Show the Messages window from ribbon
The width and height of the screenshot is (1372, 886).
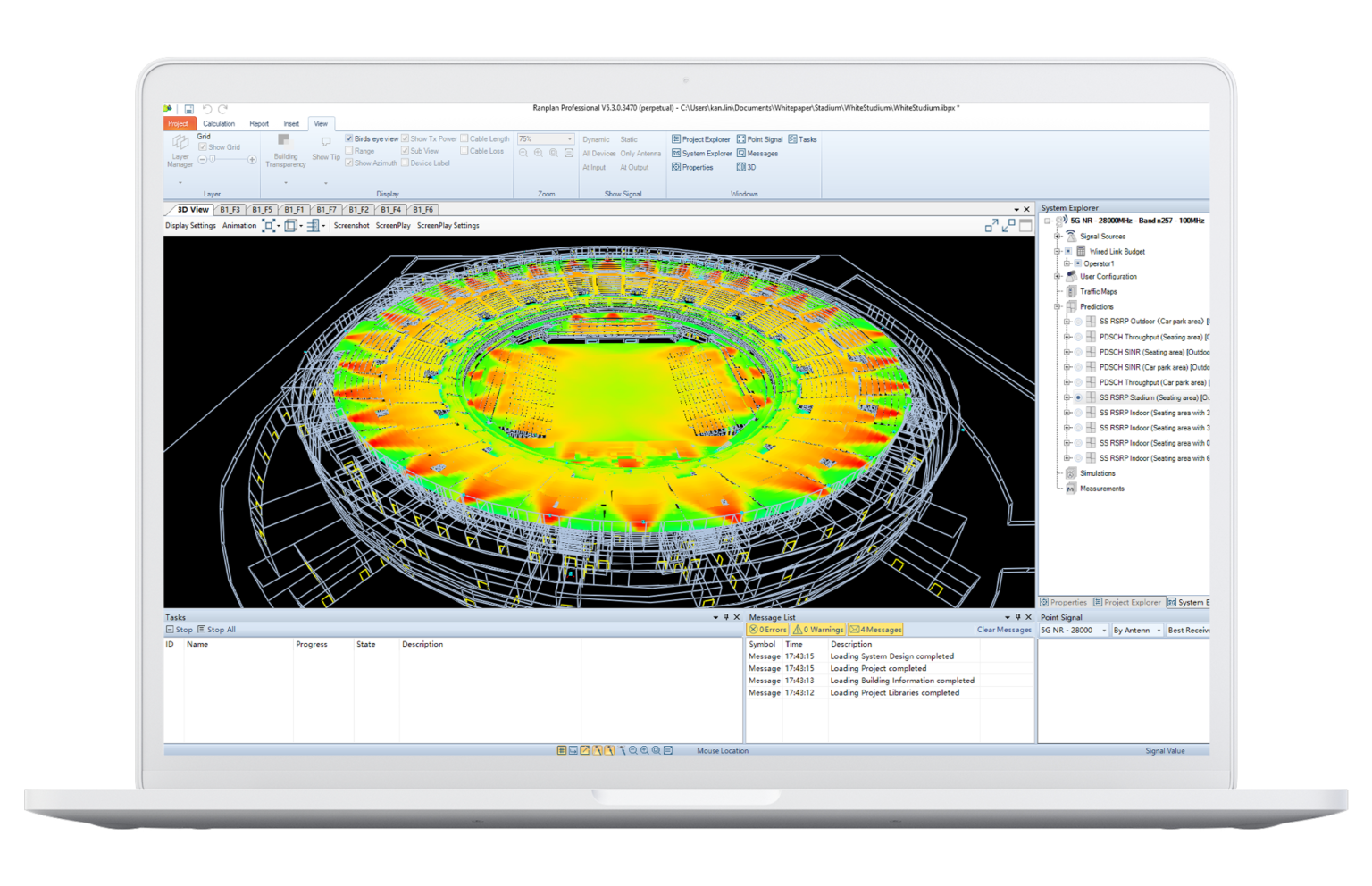741,154
